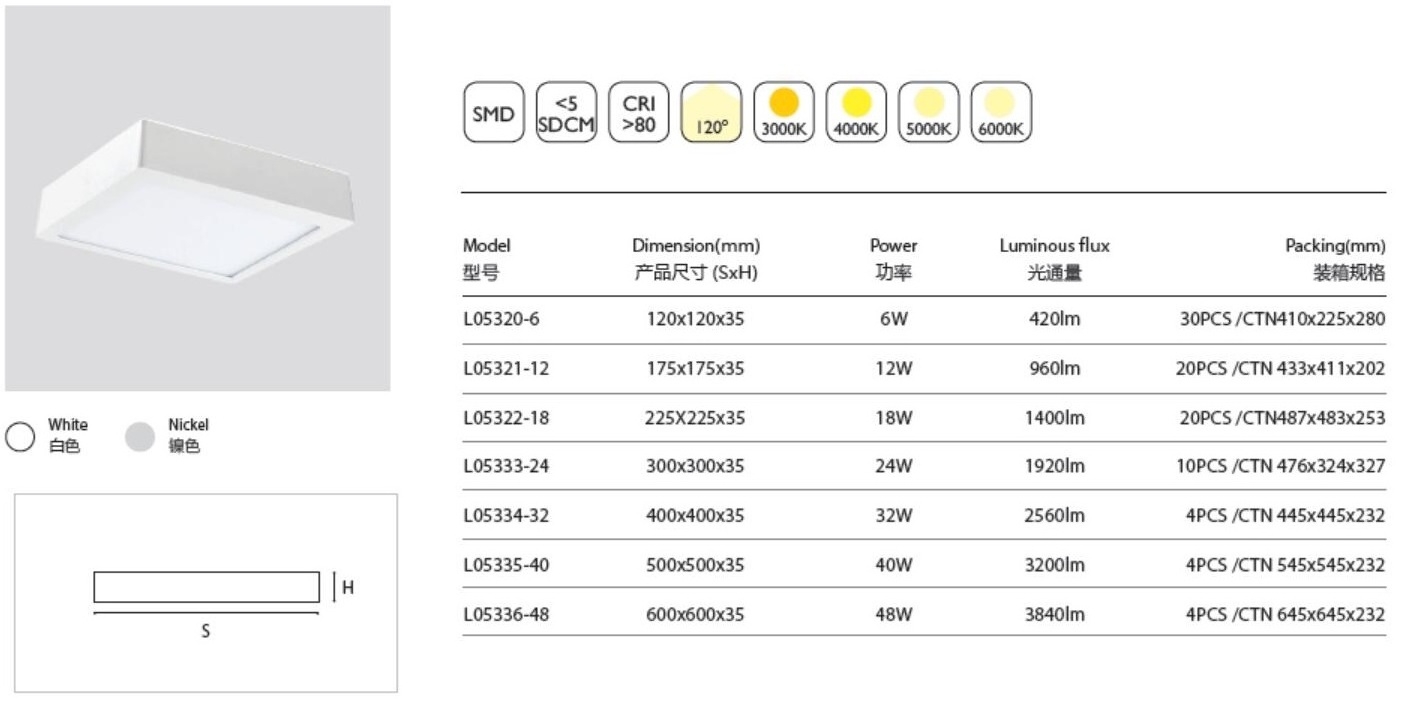Click packing 4PCS /CTN 545x545x232
Image resolution: width=1403 pixels, height=725 pixels.
(x=1286, y=565)
